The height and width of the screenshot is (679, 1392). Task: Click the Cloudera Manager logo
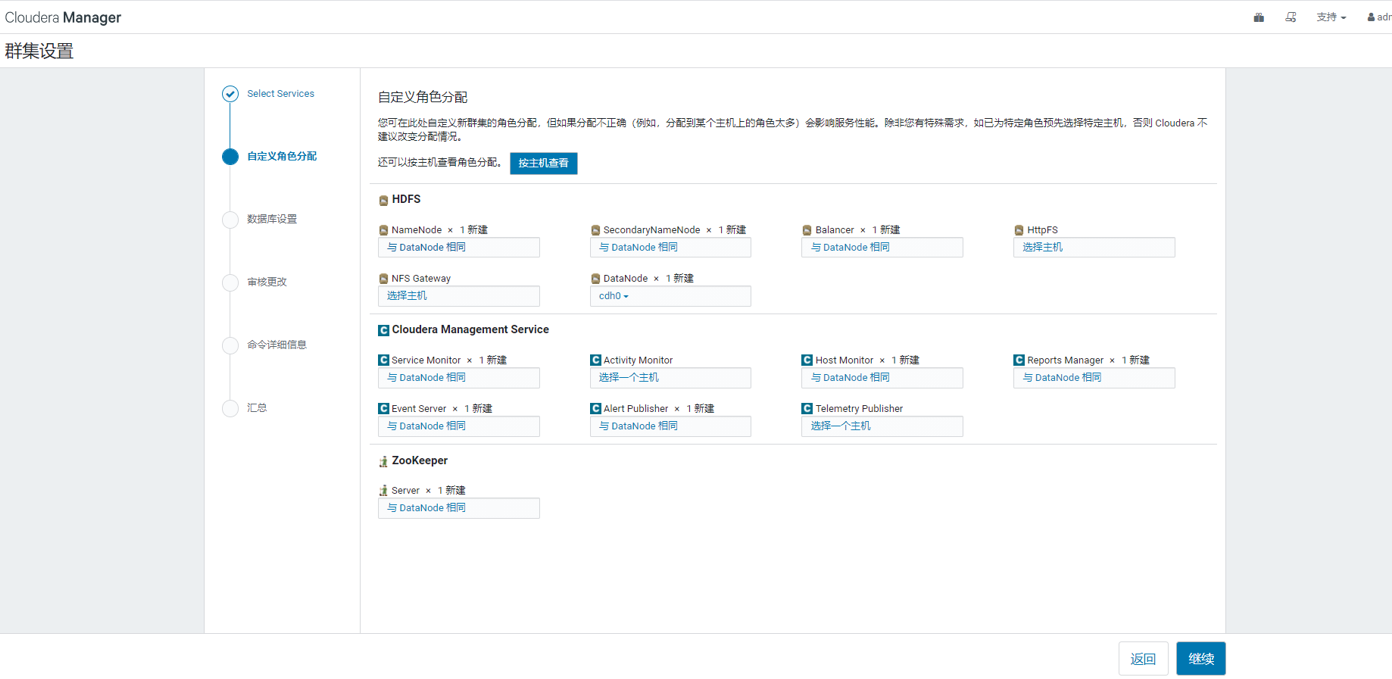63,17
